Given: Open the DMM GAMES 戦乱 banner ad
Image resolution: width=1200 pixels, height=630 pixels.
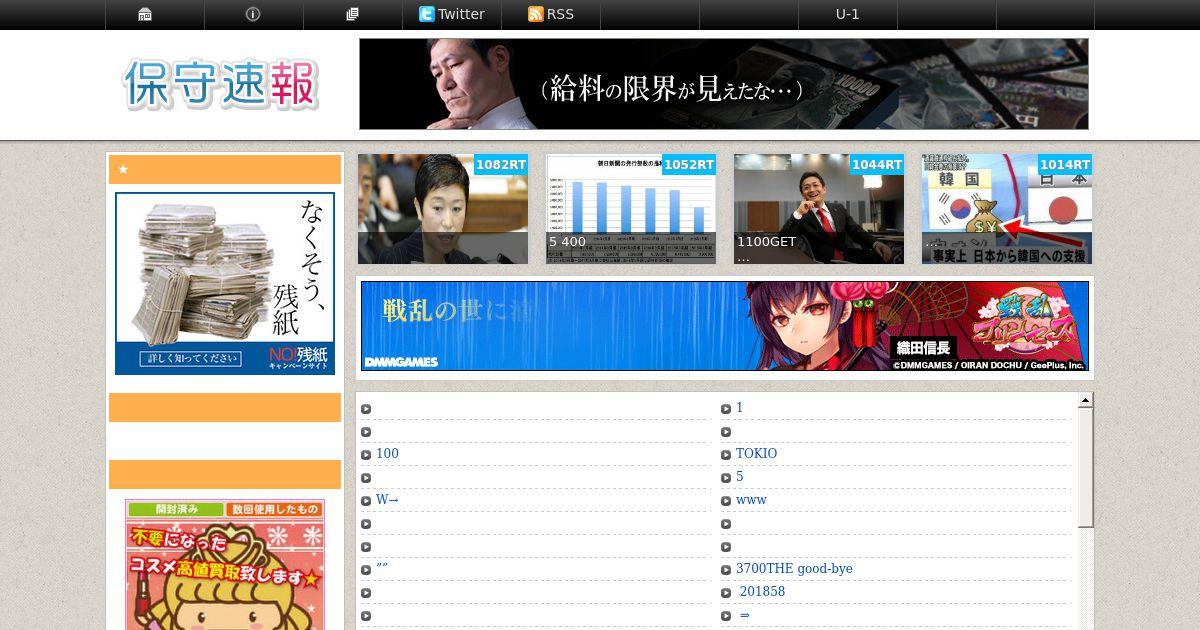Looking at the screenshot, I should coord(725,326).
